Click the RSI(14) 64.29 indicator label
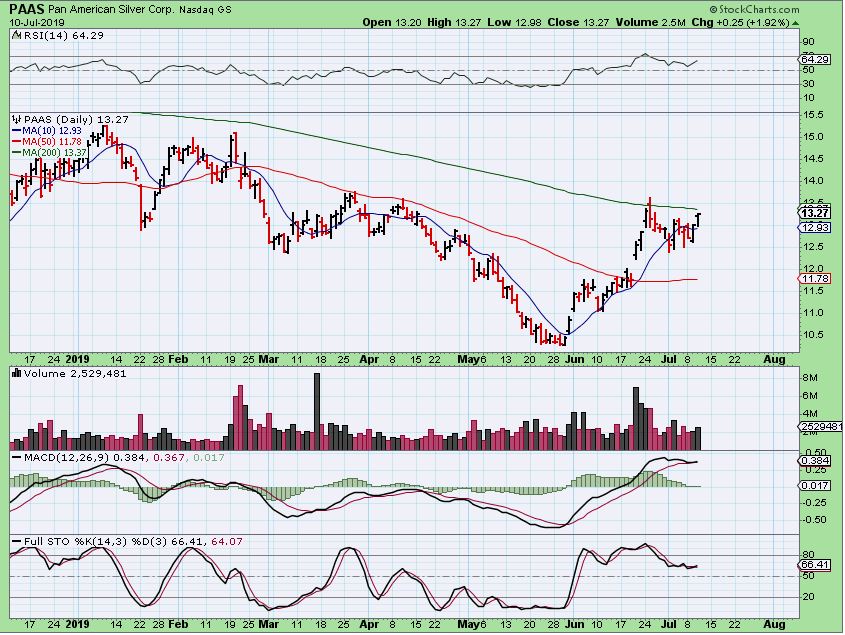 pyautogui.click(x=63, y=36)
